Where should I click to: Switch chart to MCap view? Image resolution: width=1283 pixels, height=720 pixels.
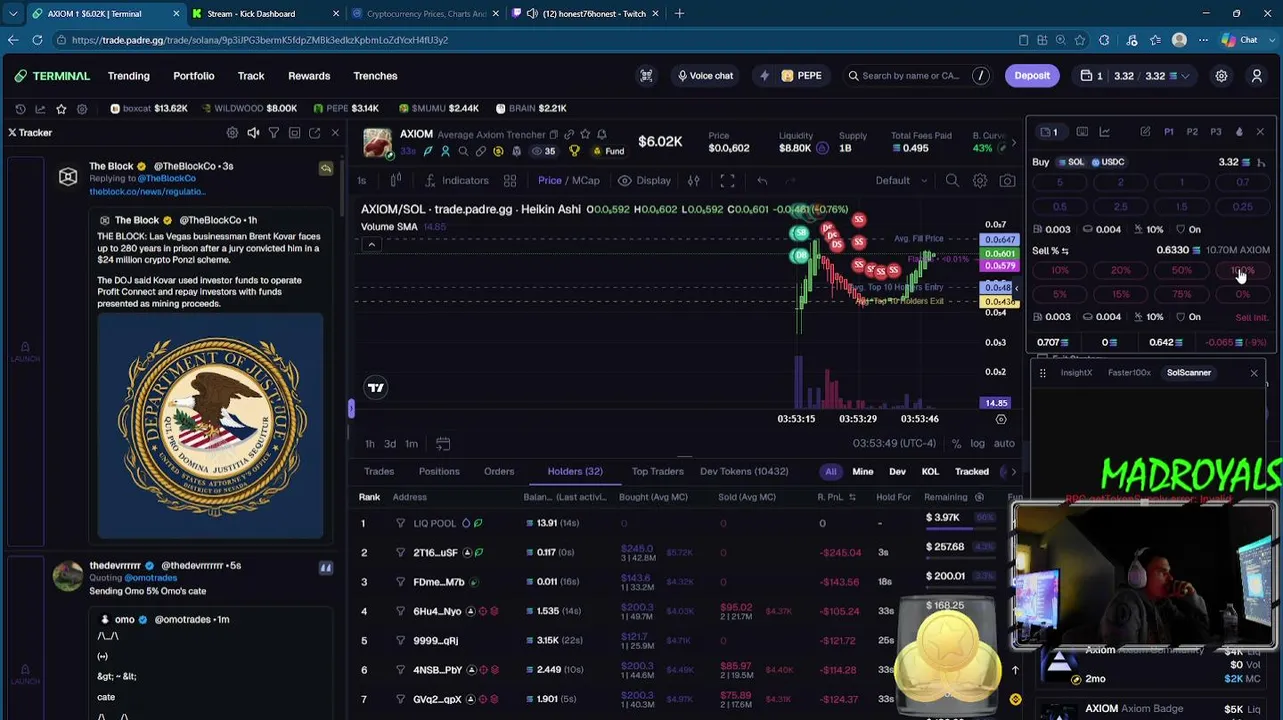pos(586,181)
